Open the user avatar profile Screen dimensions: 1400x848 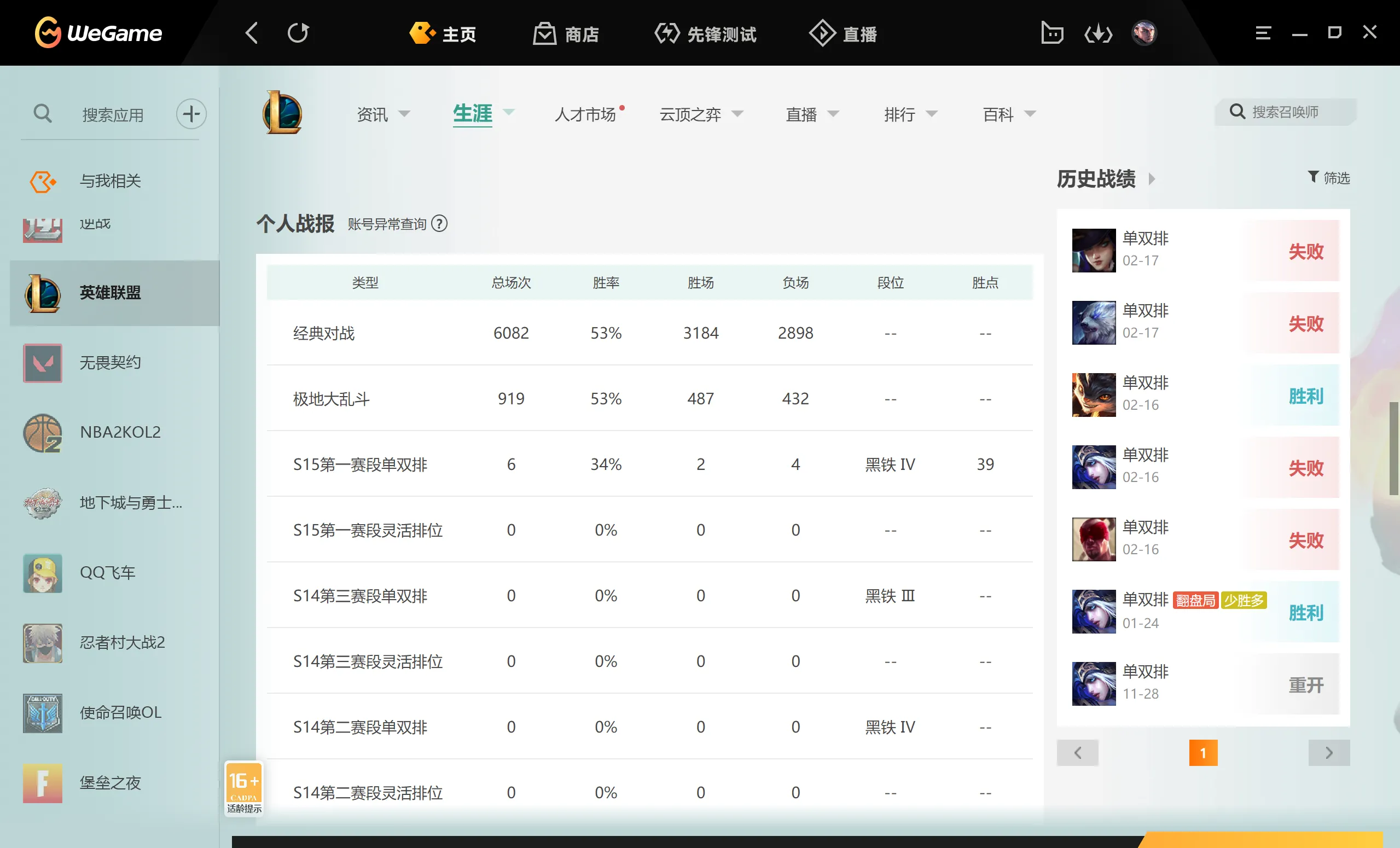pos(1143,33)
